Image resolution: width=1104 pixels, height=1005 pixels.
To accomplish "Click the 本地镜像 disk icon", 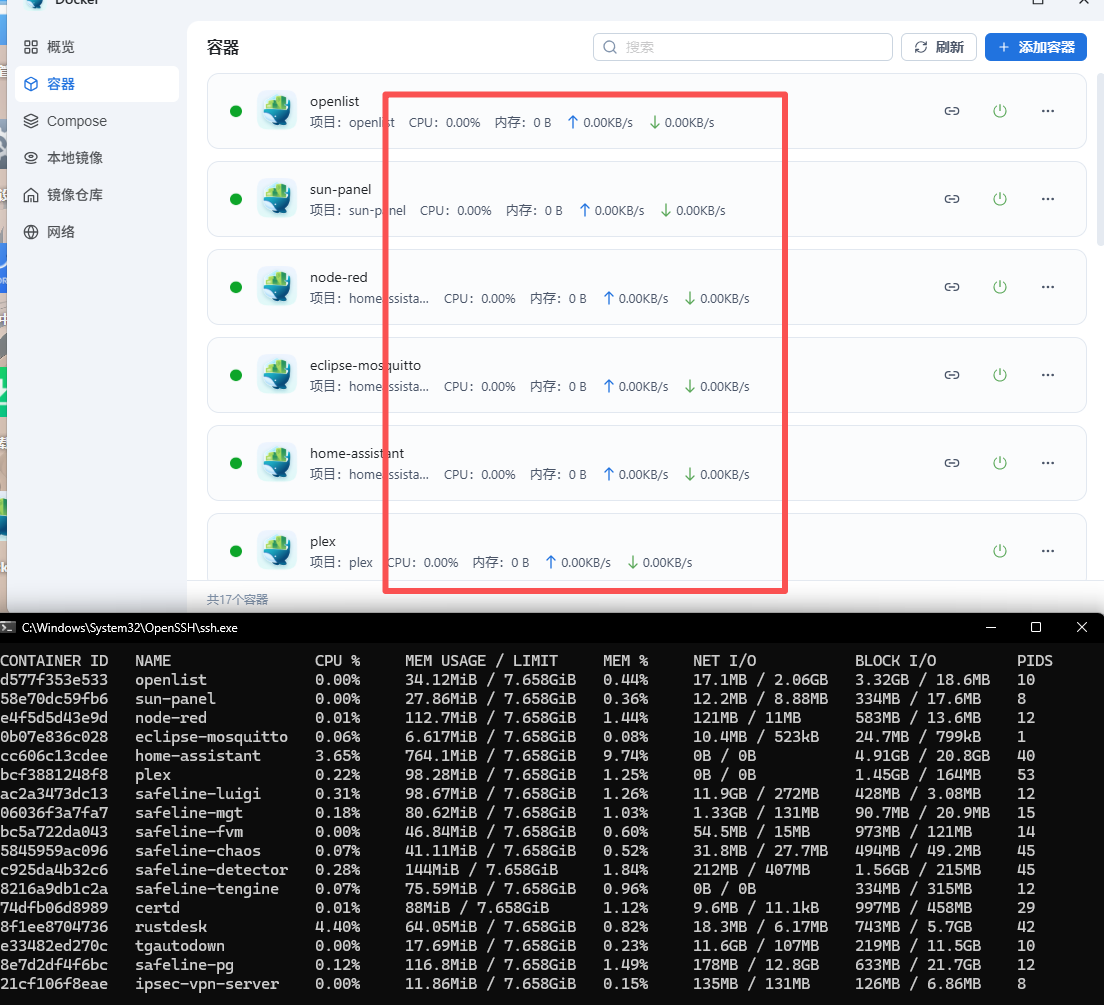I will coord(31,158).
